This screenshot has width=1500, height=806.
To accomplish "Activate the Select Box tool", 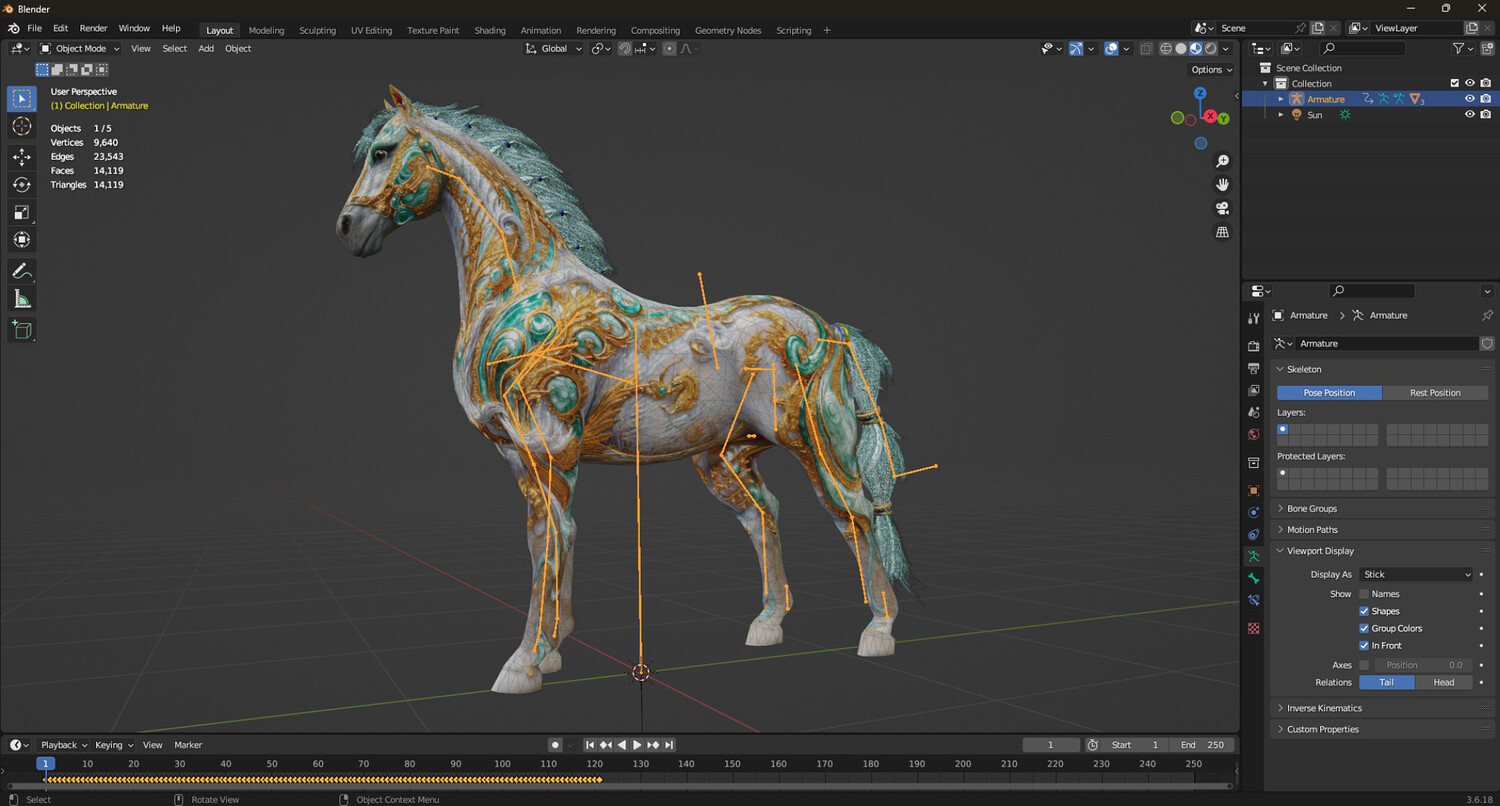I will click(22, 99).
